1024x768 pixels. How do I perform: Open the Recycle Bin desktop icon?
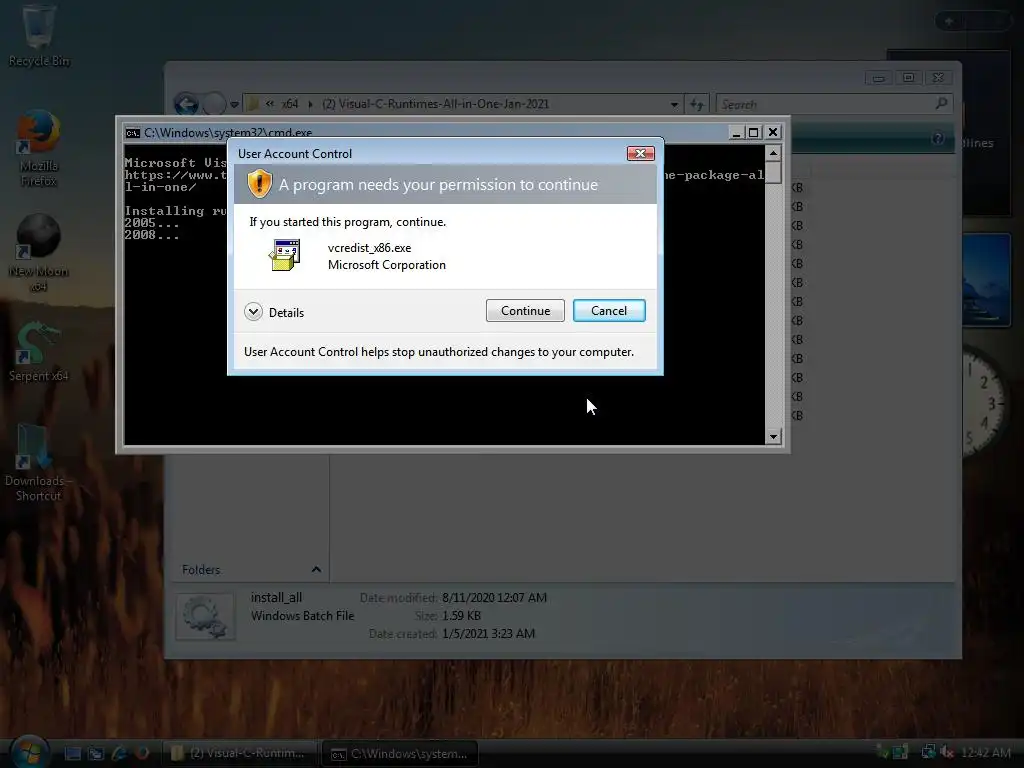(x=39, y=35)
